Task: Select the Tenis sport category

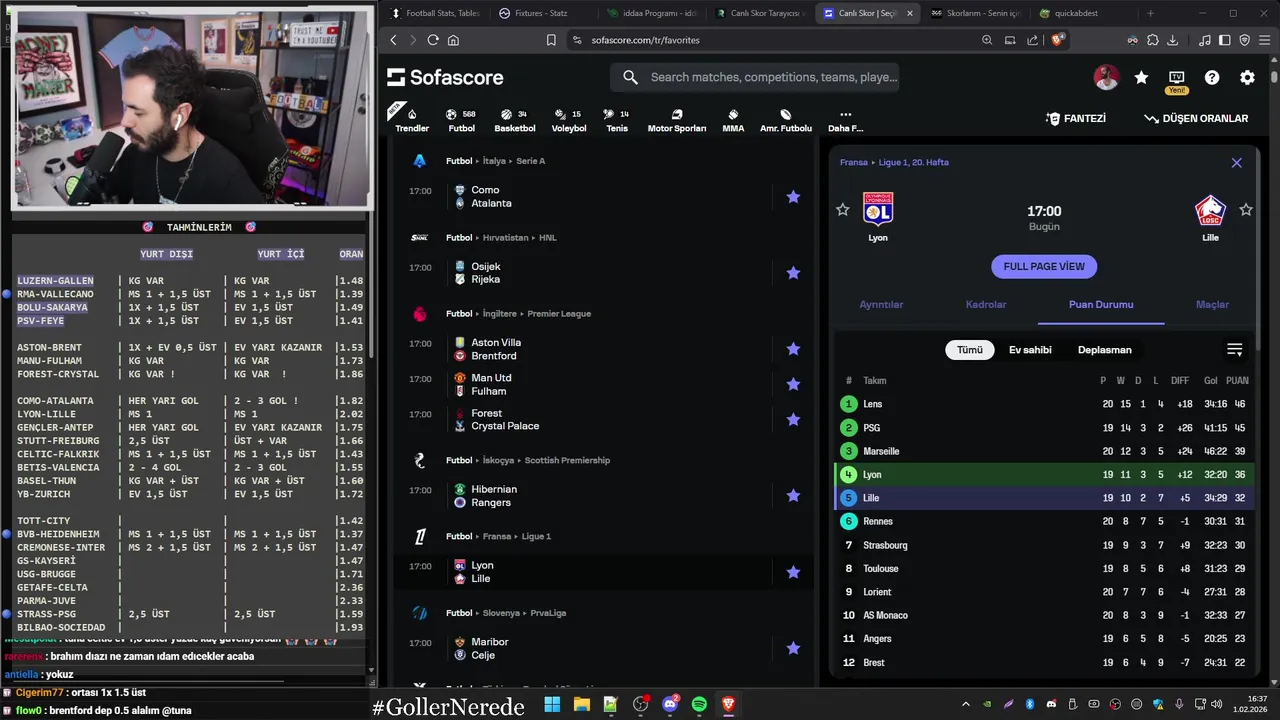Action: tap(617, 120)
